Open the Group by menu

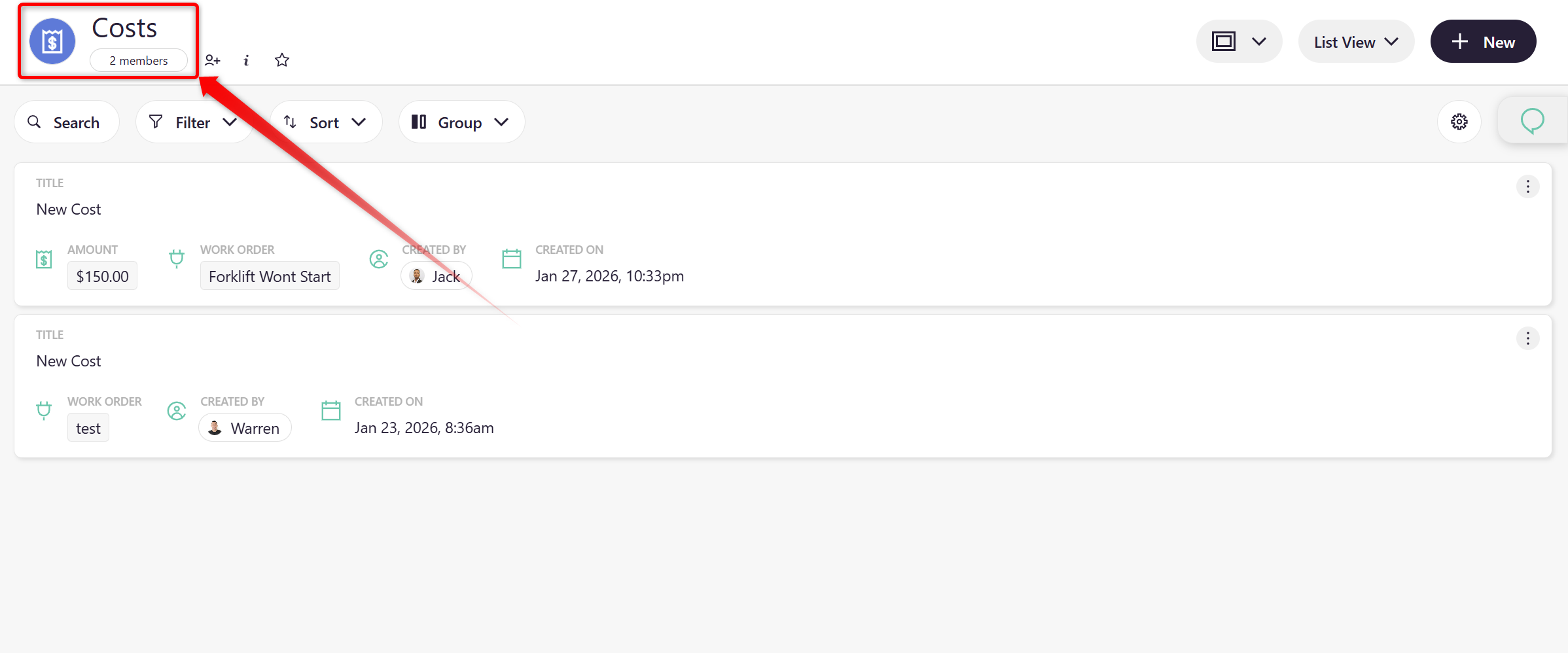point(461,122)
